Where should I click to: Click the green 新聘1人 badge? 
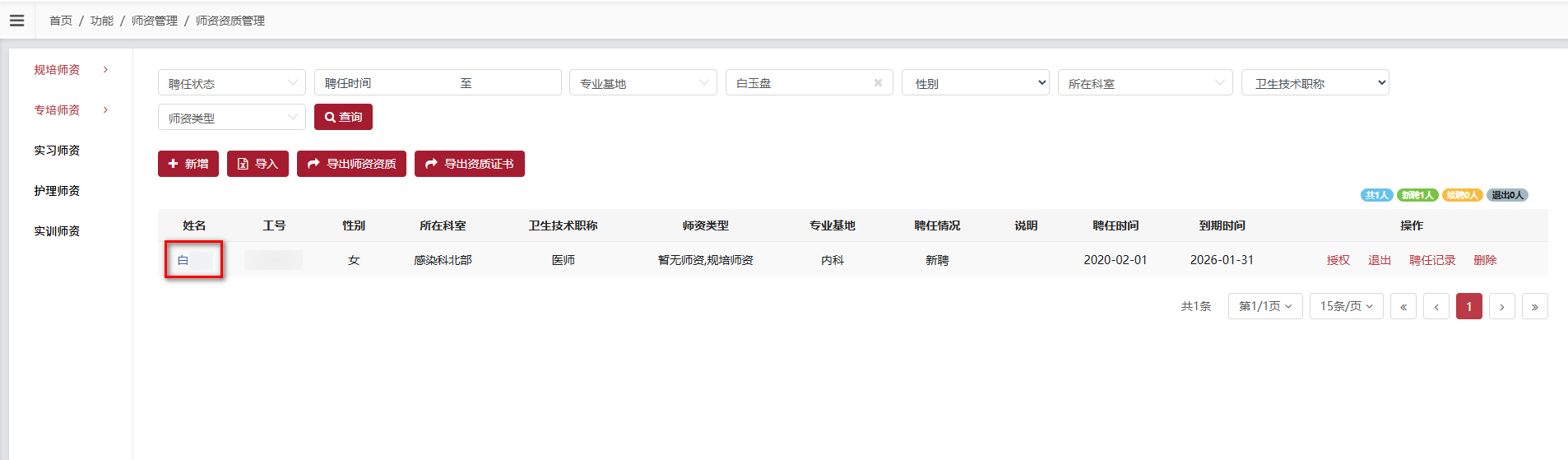1417,195
